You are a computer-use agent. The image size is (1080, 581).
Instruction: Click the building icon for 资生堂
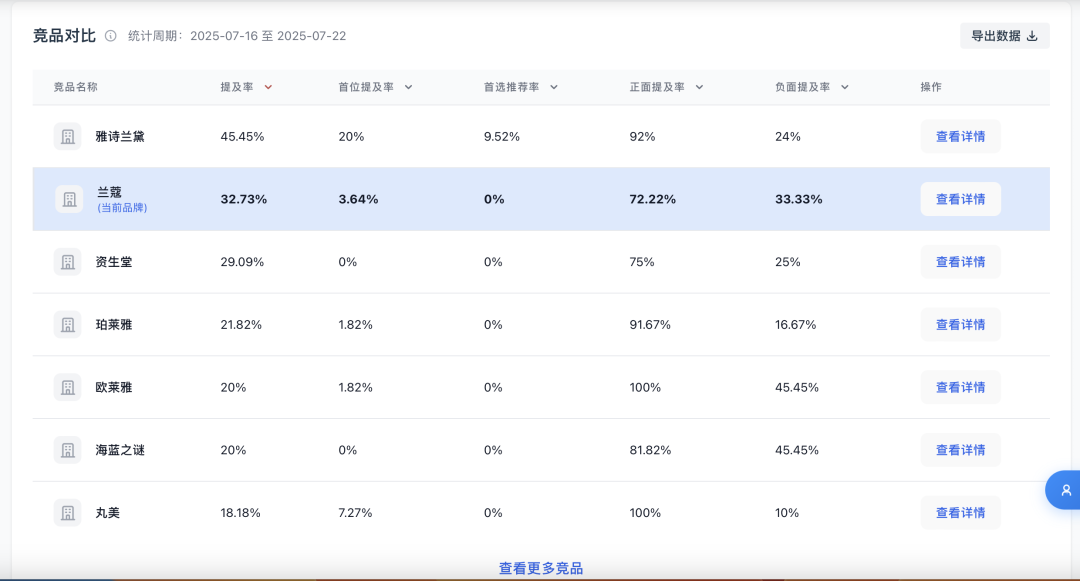(68, 262)
